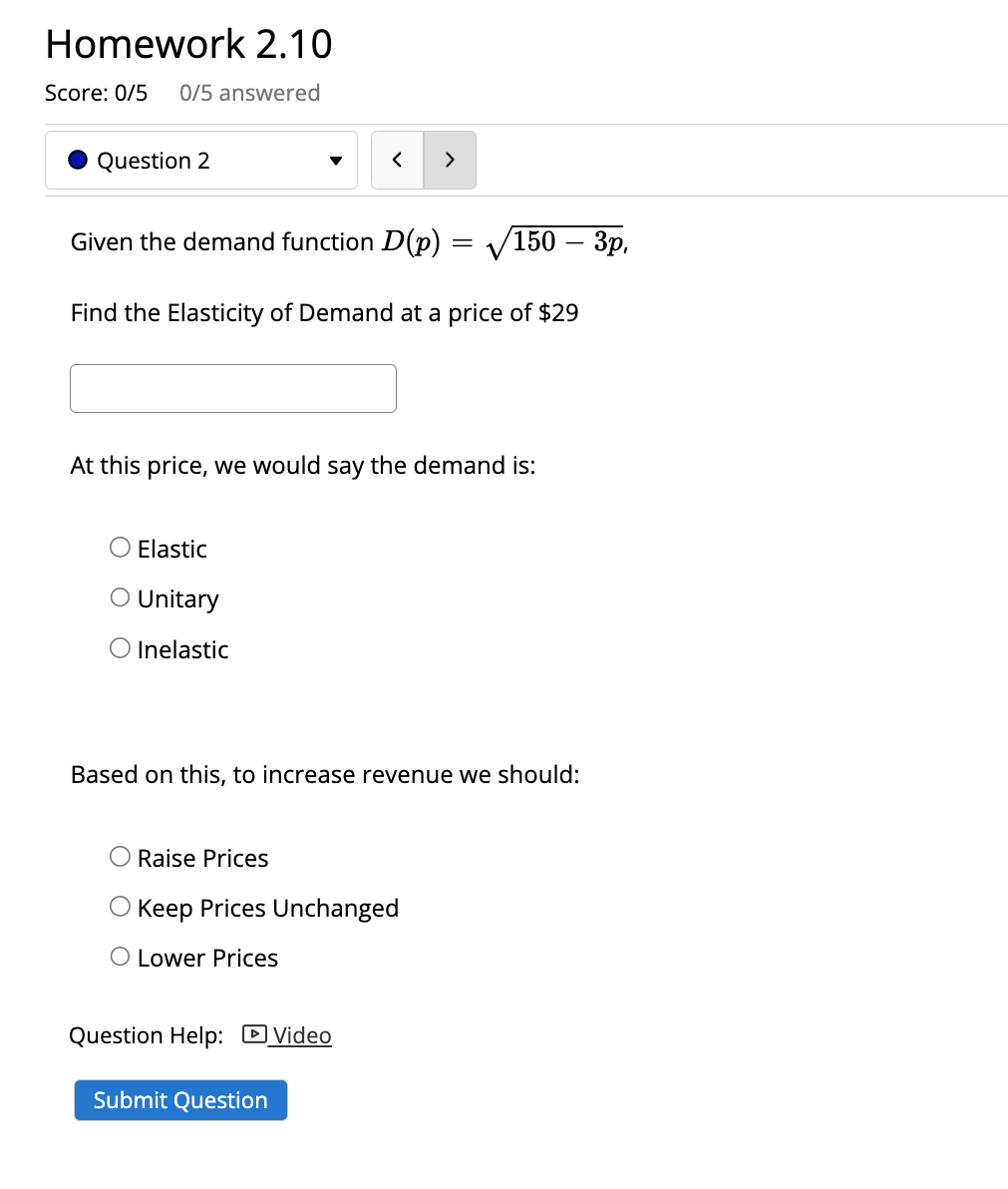Click the dropdown arrow on the question selector

click(x=338, y=160)
